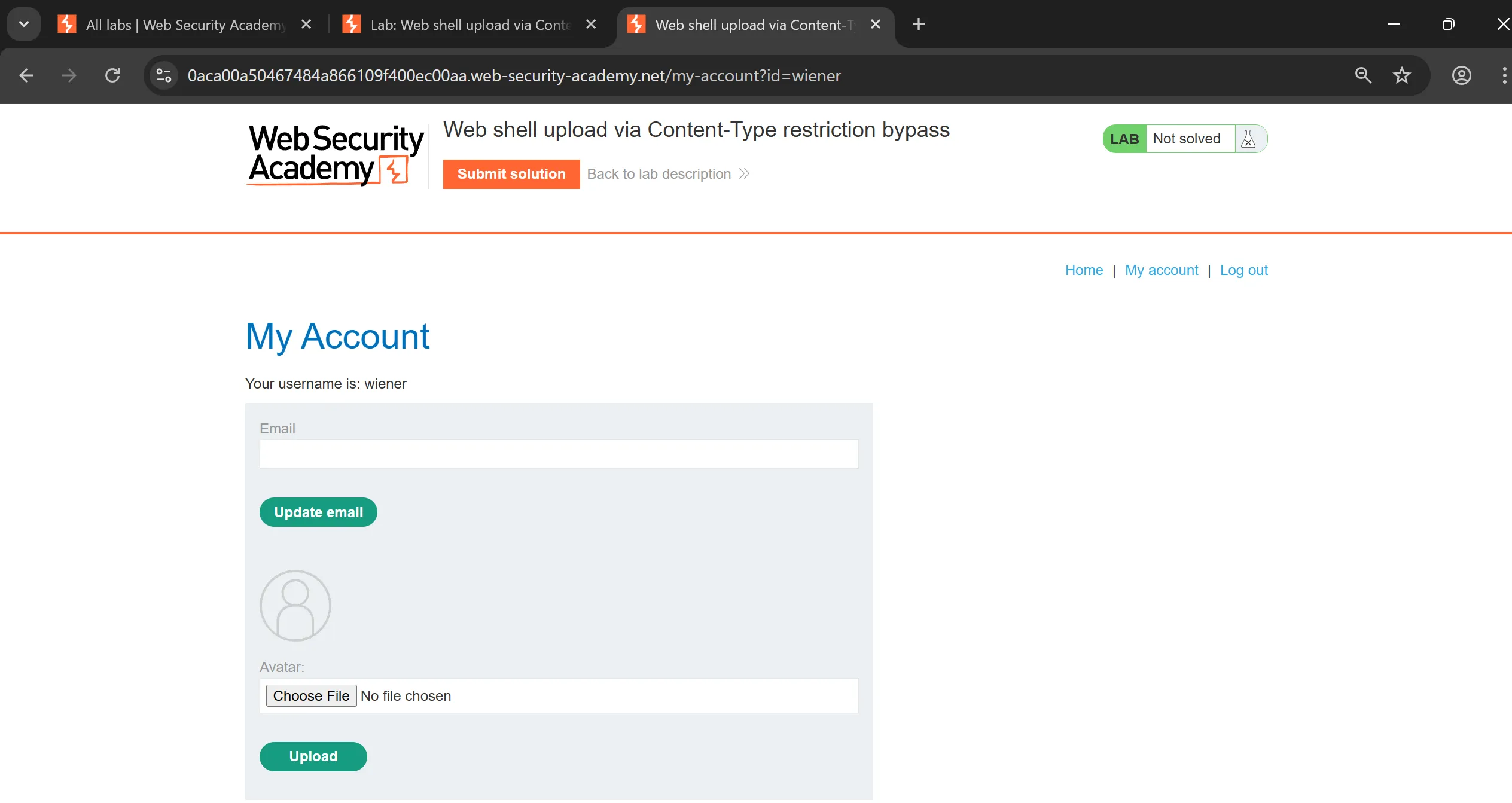Switch to the All labs tab
This screenshot has height=803, width=1512.
coord(179,25)
